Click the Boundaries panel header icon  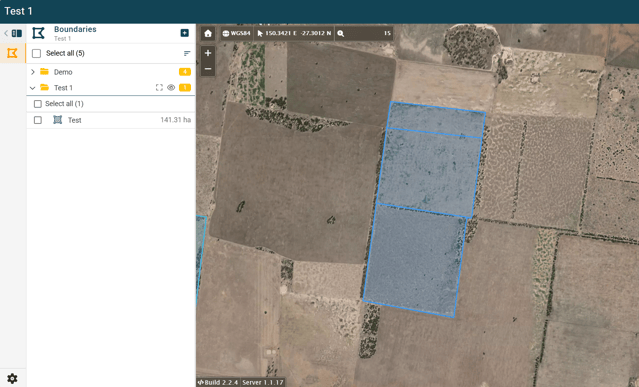click(x=39, y=33)
